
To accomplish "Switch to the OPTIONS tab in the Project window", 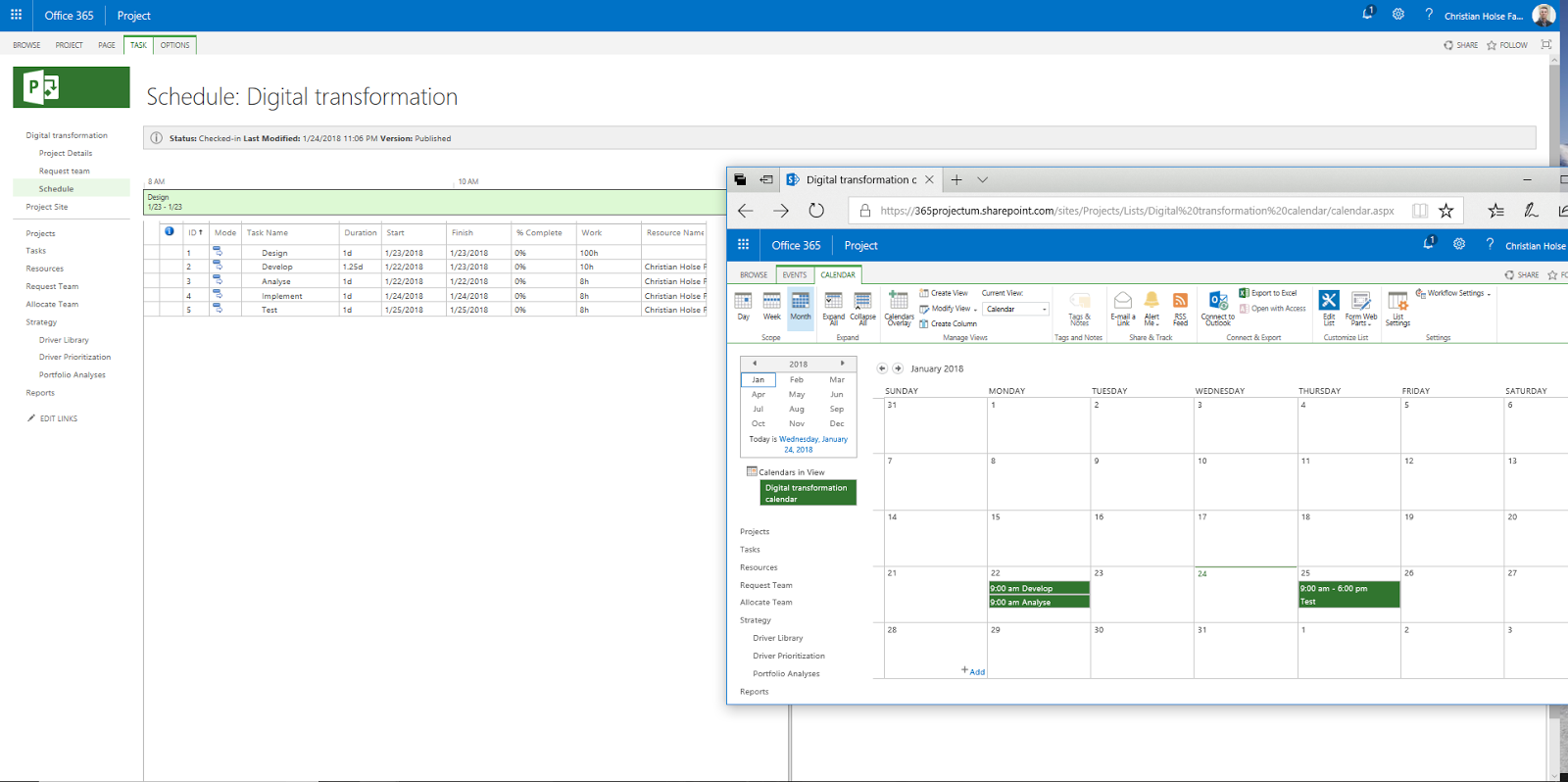I will coord(175,45).
